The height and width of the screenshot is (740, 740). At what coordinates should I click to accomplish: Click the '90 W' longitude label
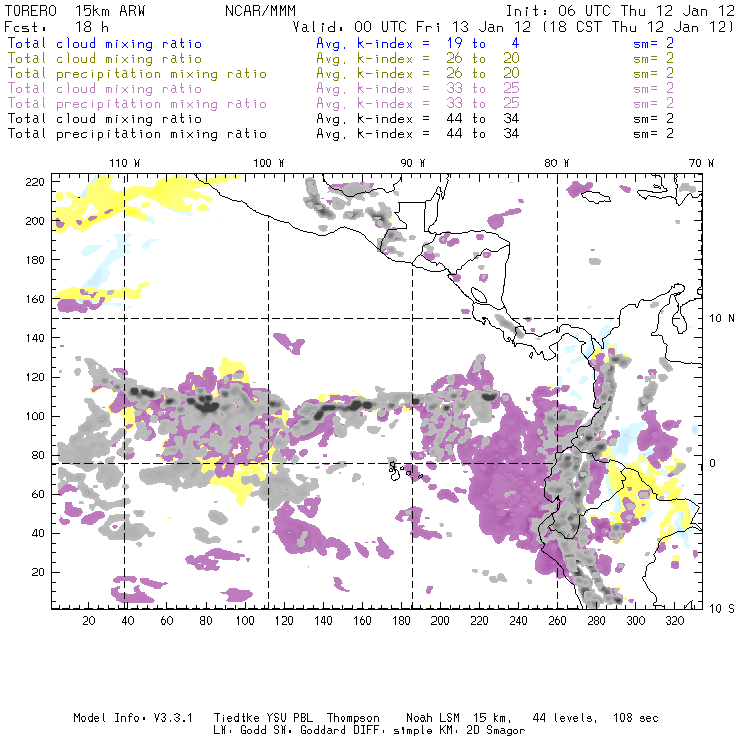(412, 163)
